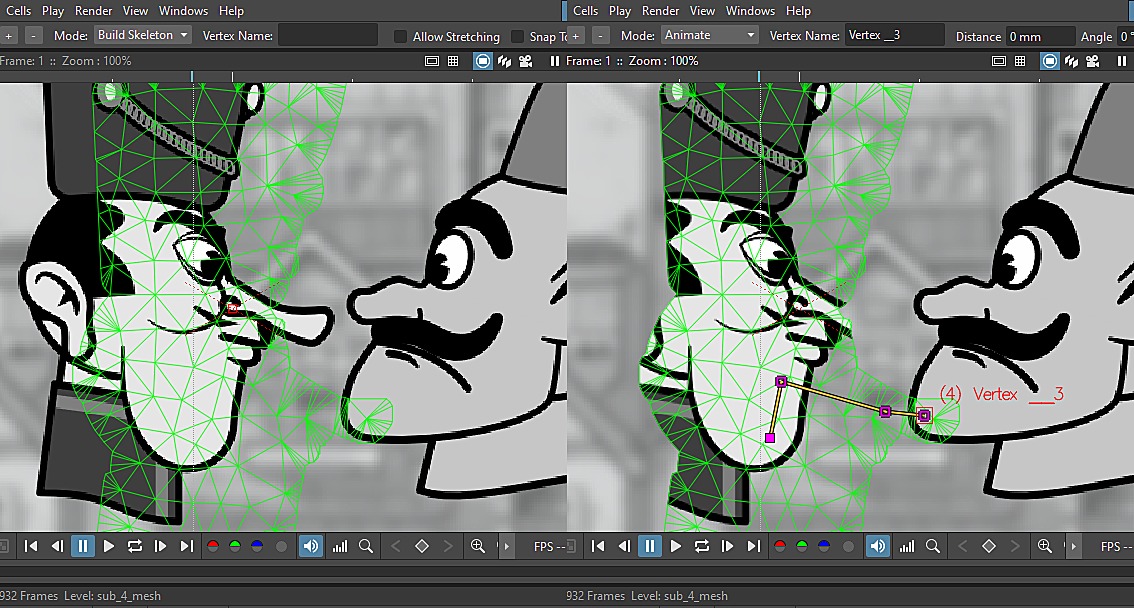
Task: Toggle loop playback in left viewer
Action: pyautogui.click(x=135, y=547)
